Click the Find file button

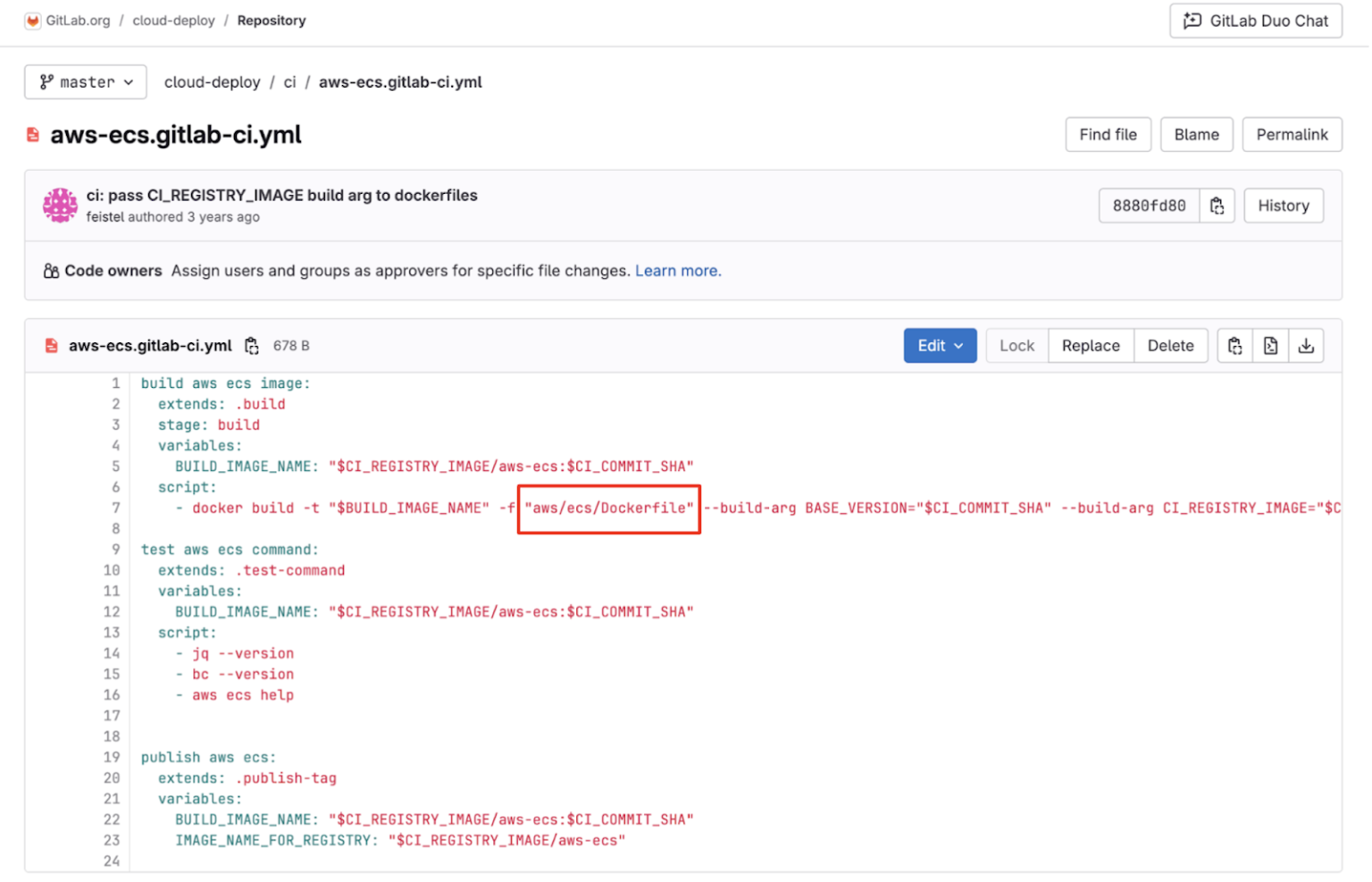pos(1108,134)
